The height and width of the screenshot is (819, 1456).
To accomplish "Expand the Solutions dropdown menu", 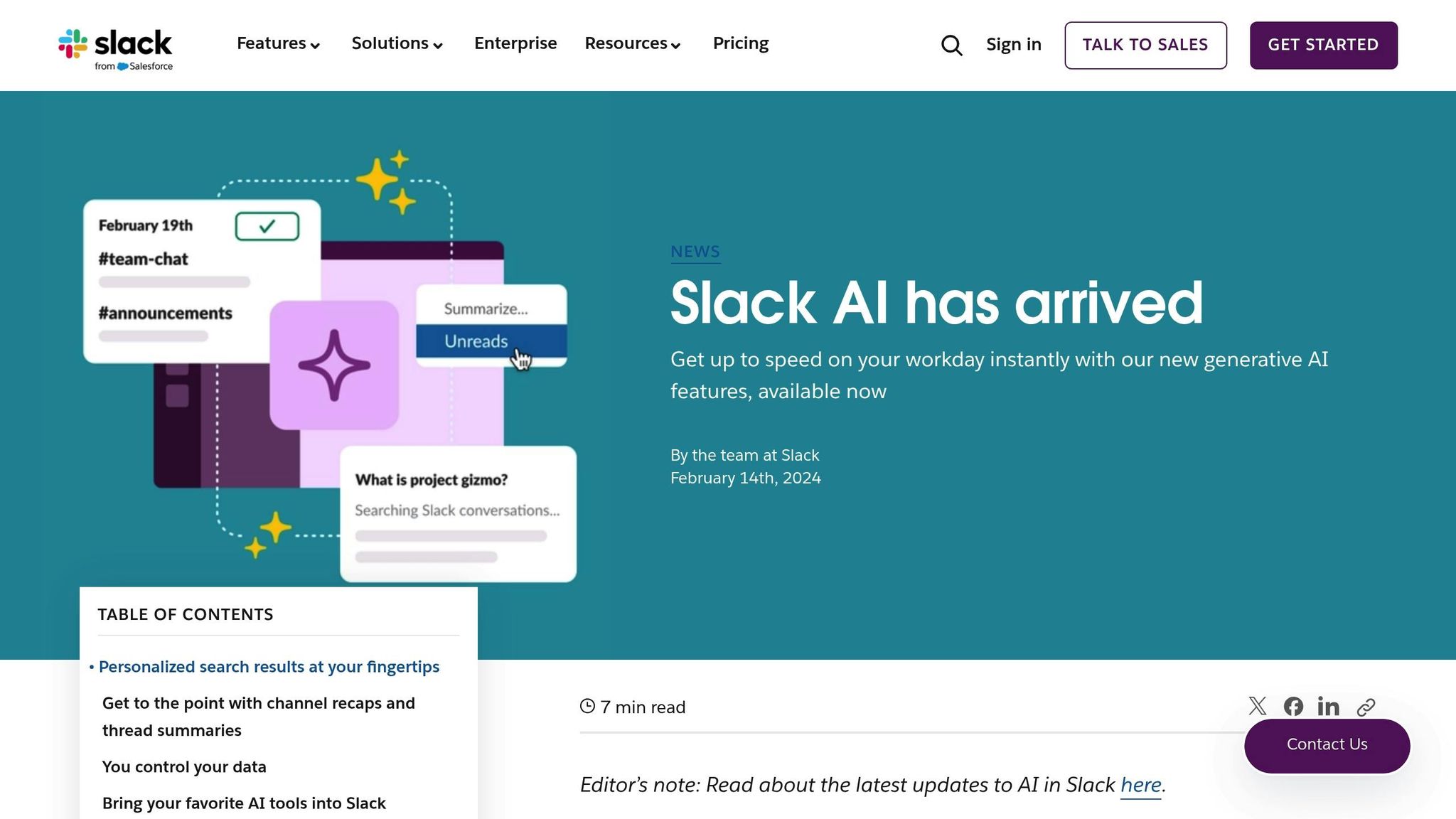I will point(397,43).
